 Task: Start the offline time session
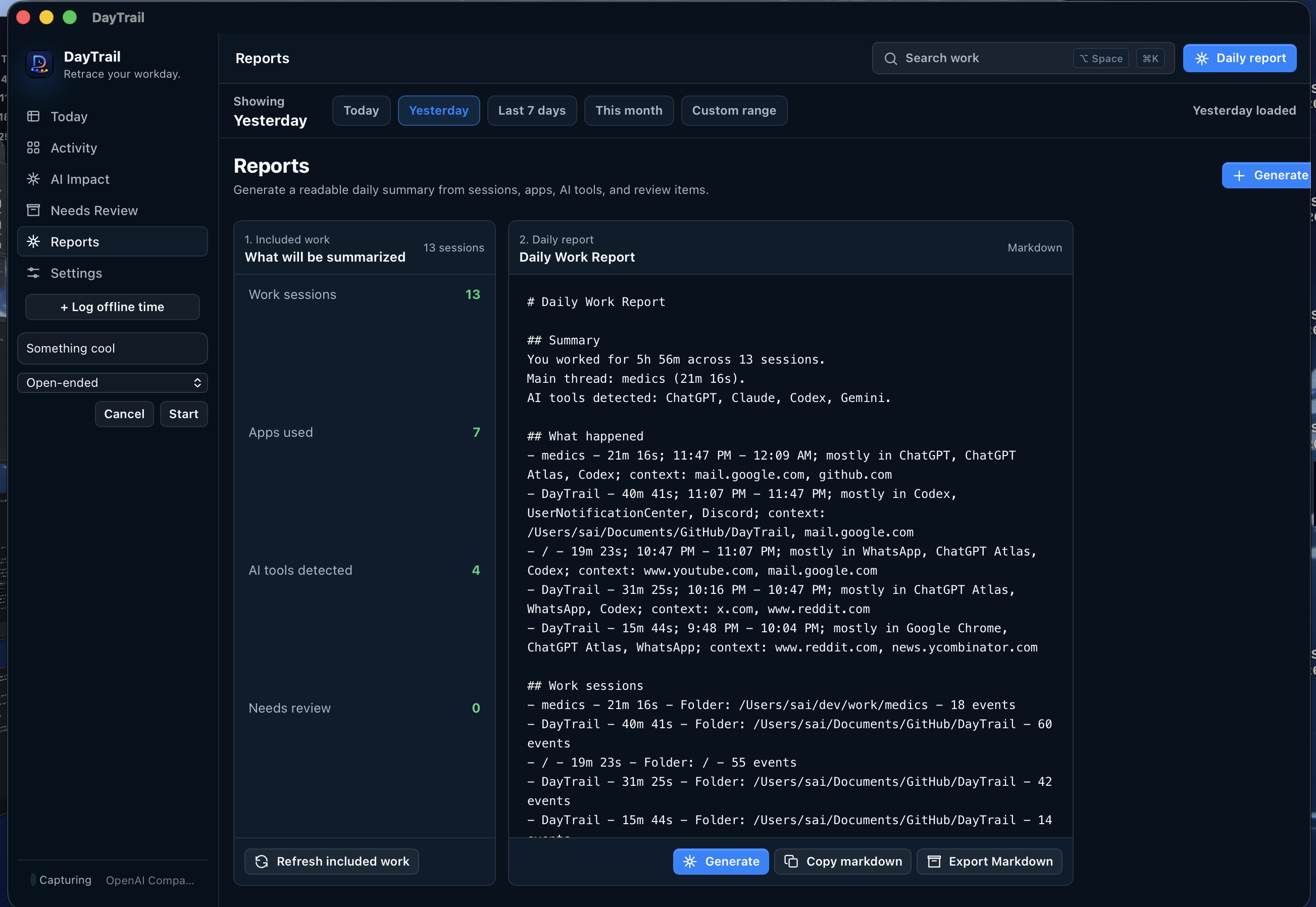[x=183, y=414]
